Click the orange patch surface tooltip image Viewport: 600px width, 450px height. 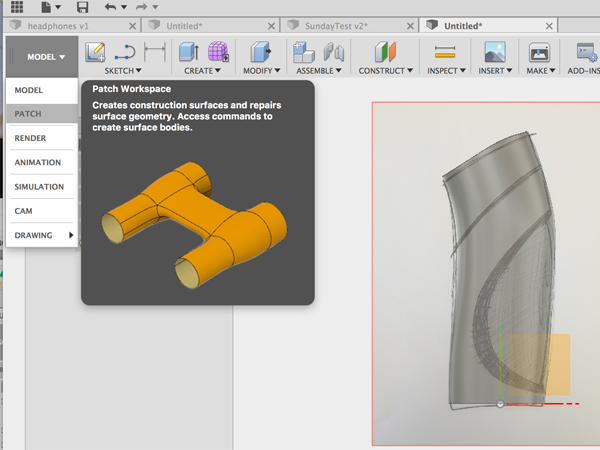click(x=194, y=225)
